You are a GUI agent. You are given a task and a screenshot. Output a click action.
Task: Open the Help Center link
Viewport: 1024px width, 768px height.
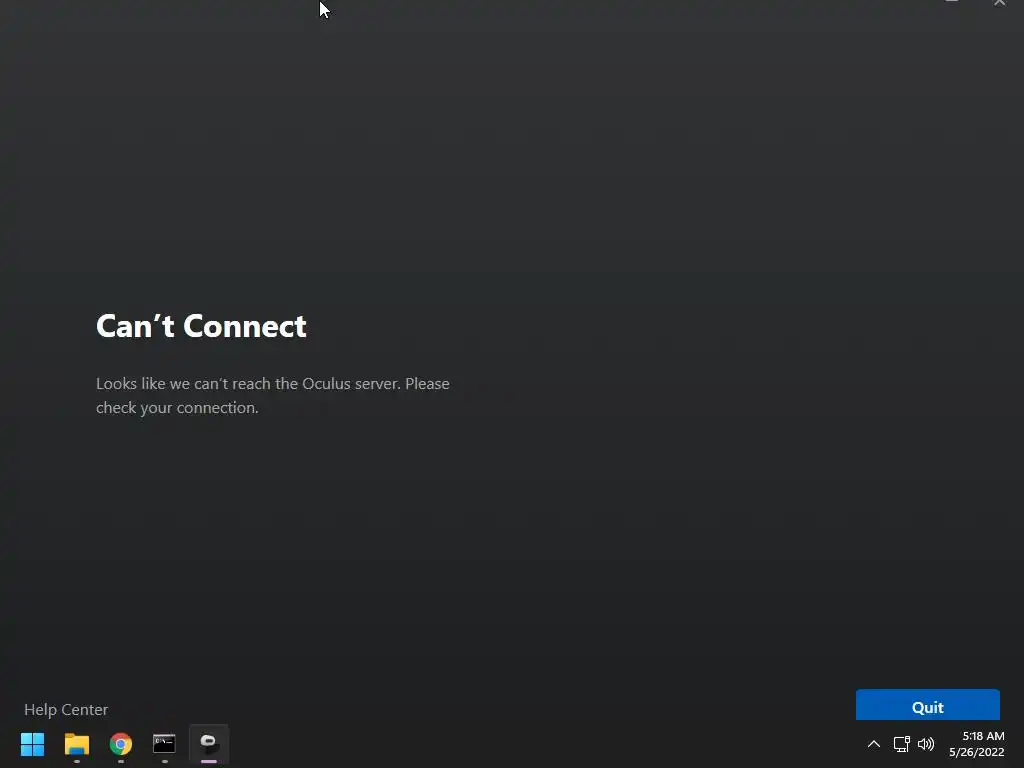(66, 709)
